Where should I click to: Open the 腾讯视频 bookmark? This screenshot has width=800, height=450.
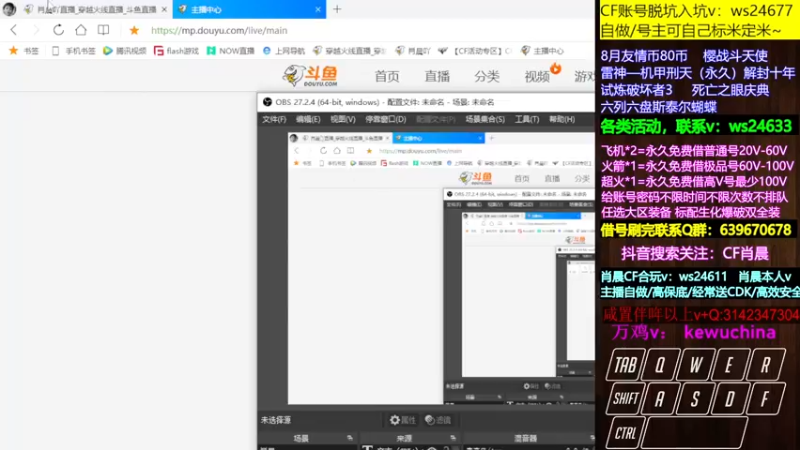(x=124, y=51)
